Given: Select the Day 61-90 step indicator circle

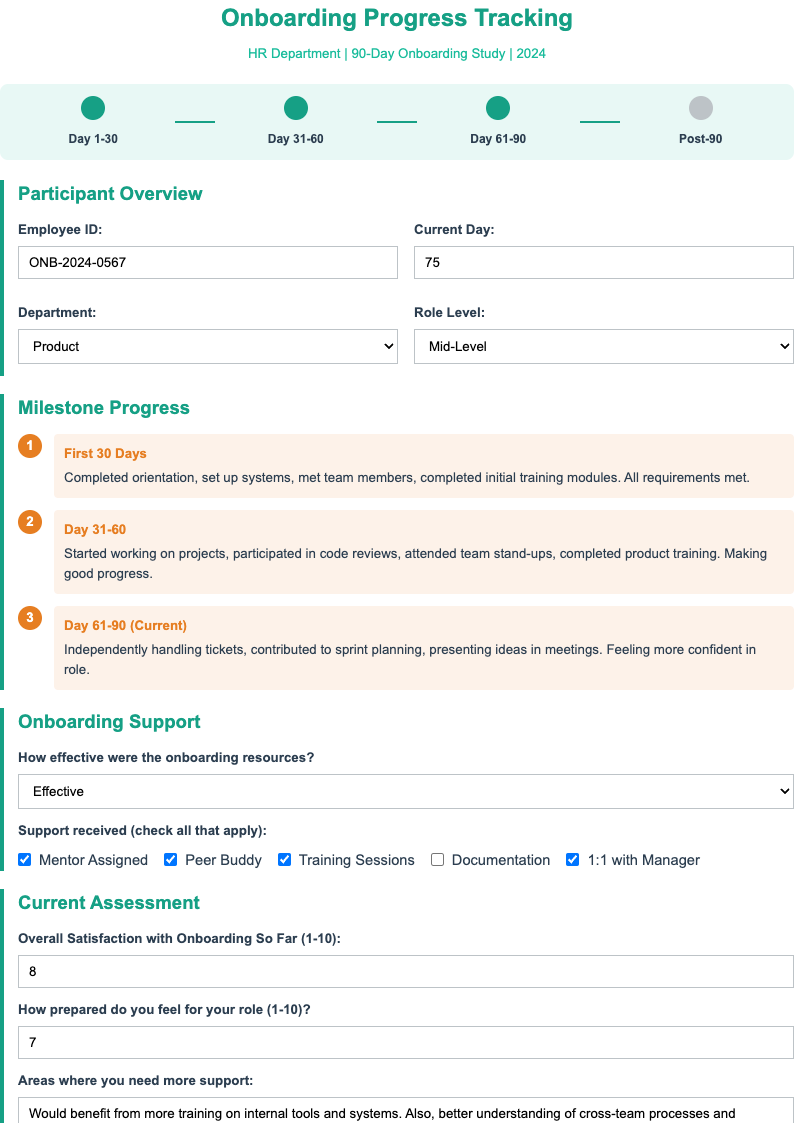Looking at the screenshot, I should [497, 107].
